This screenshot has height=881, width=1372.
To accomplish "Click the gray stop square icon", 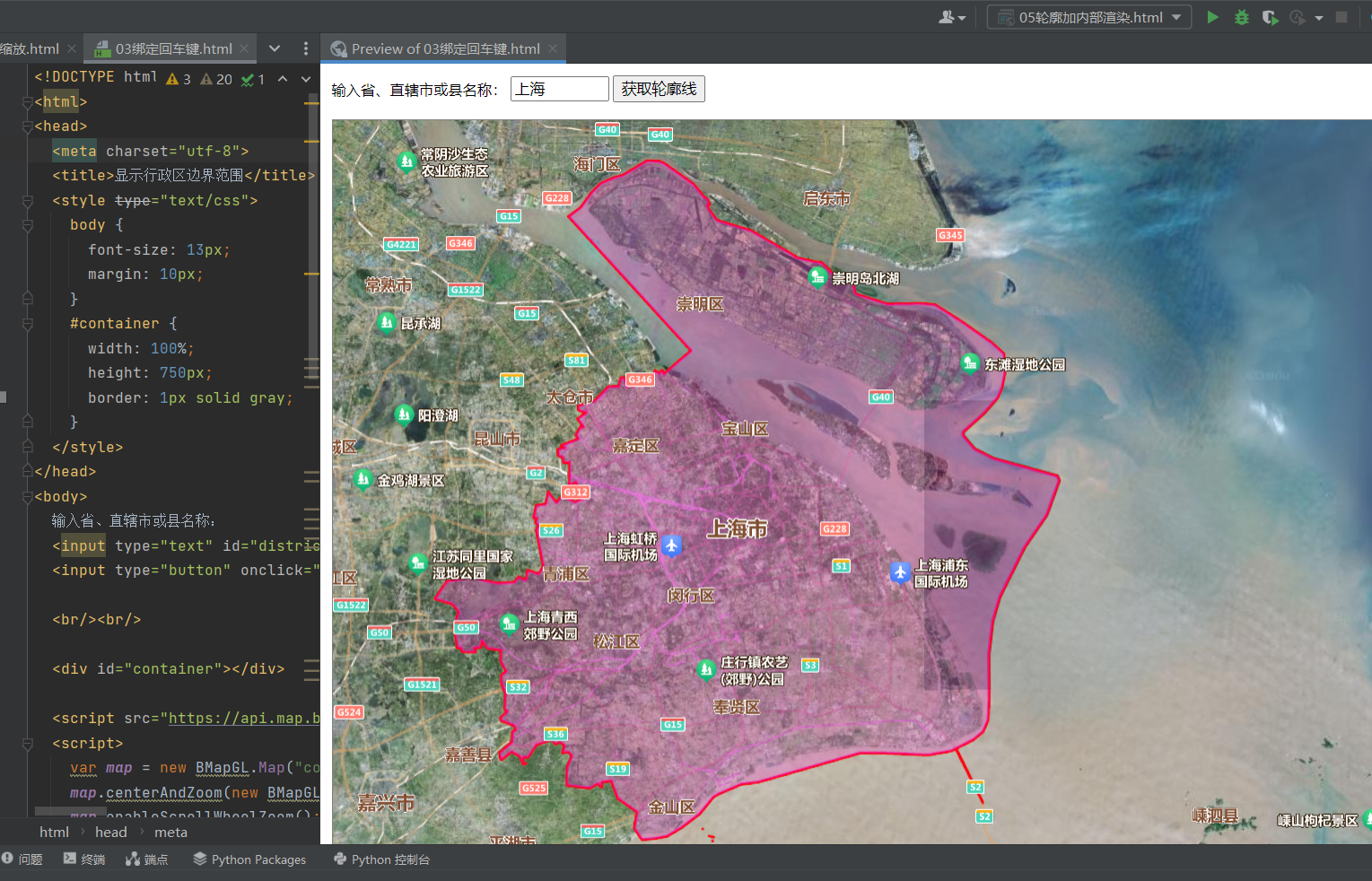I will point(1341,17).
